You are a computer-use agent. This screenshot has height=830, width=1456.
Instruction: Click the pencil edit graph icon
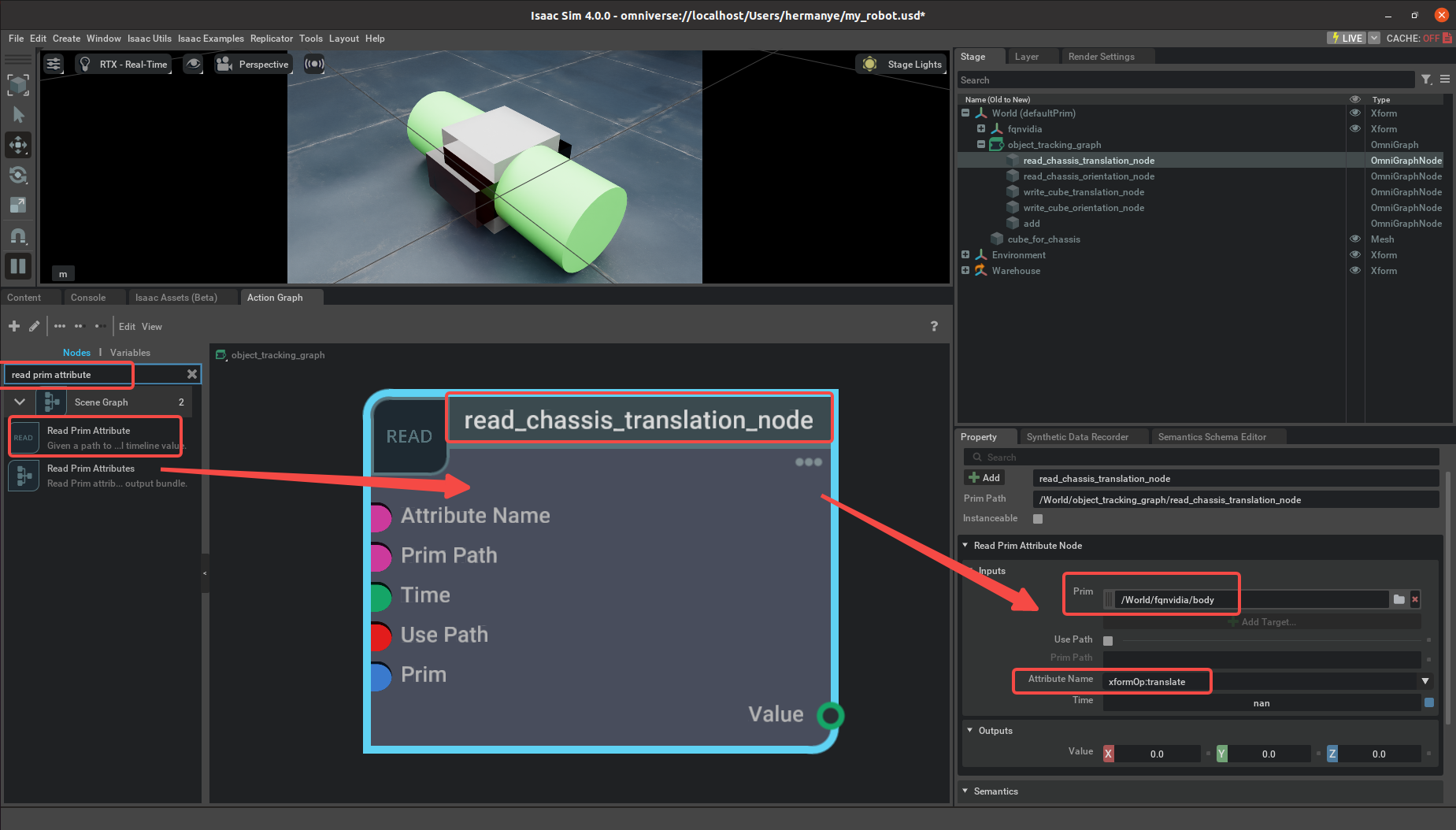(34, 326)
